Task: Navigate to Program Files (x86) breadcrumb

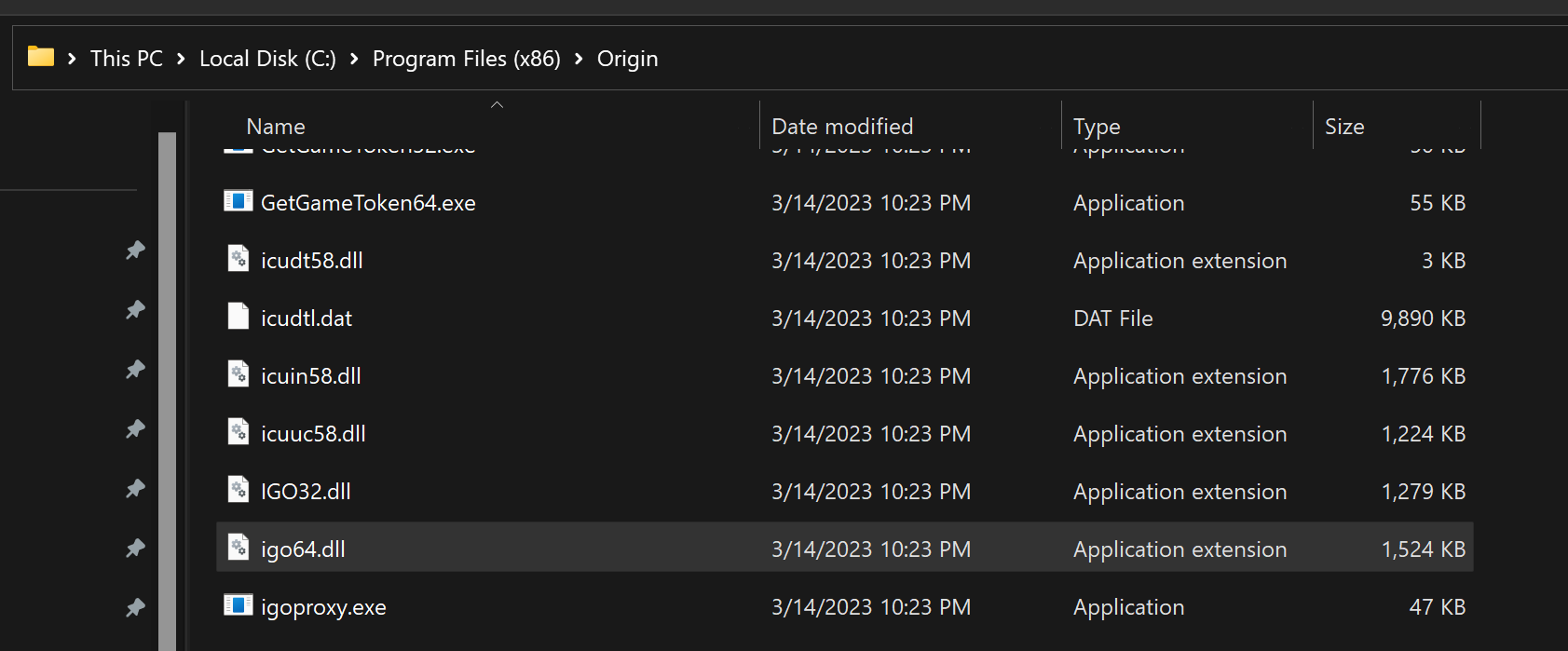Action: (x=466, y=59)
